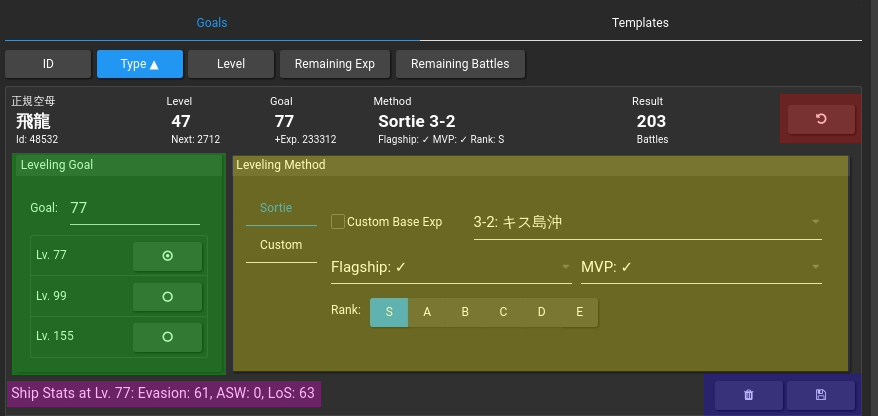Choose rank S

click(x=389, y=312)
